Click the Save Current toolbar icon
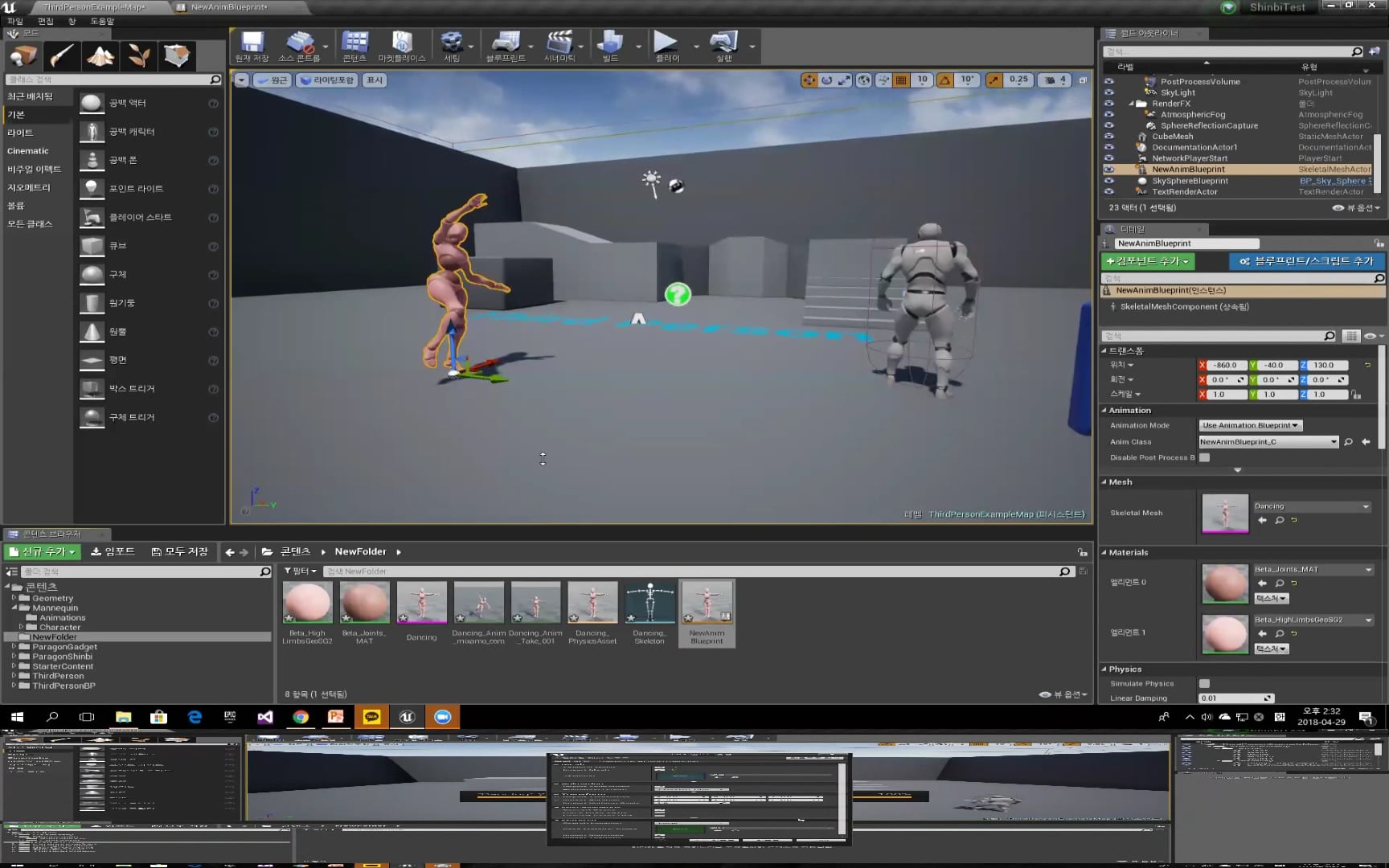Screen dimensions: 1389x868 point(252,46)
